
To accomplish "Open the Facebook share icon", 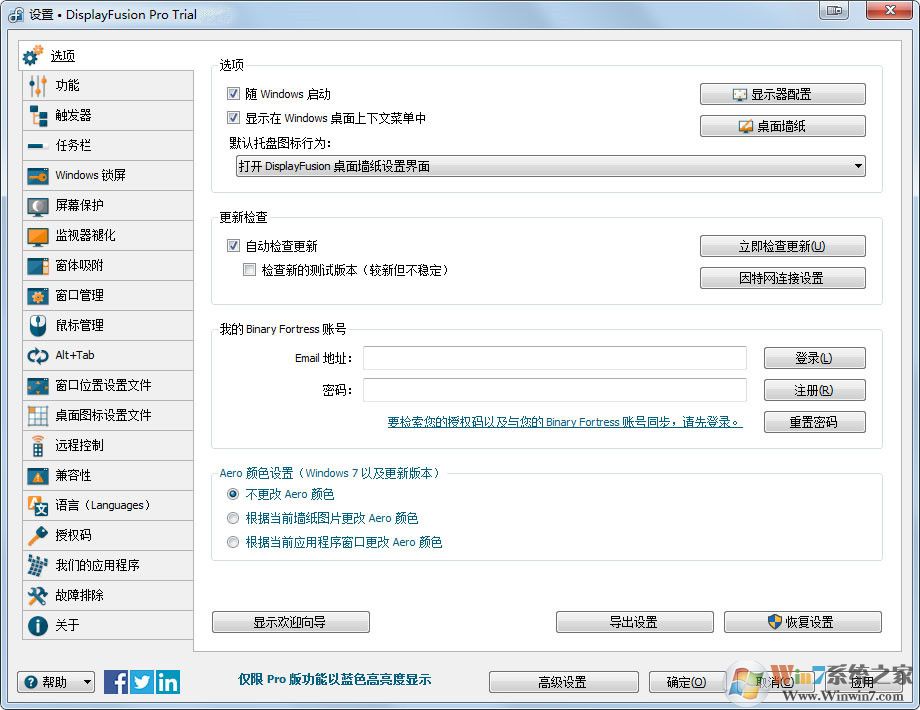I will point(115,681).
